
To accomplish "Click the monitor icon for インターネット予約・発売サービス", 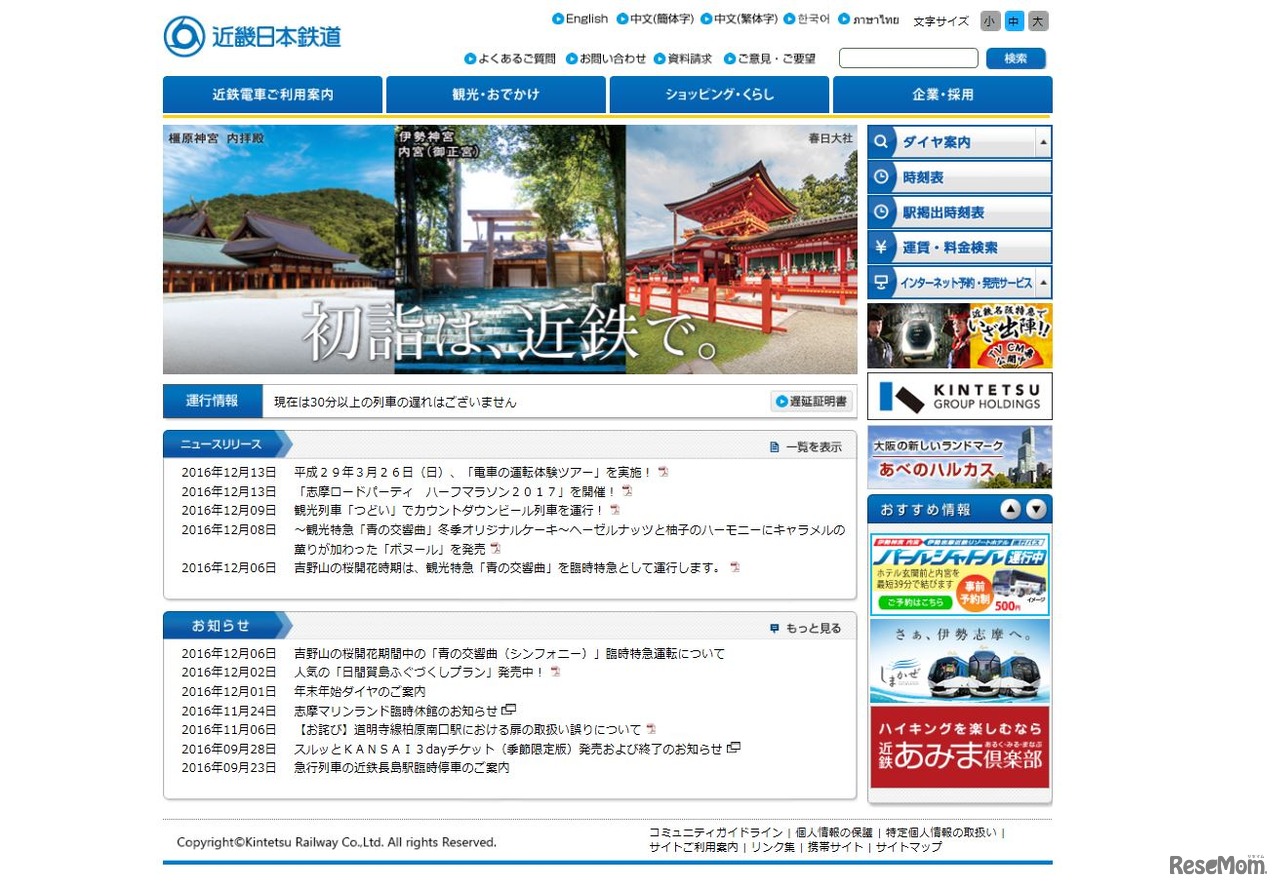I will 881,282.
